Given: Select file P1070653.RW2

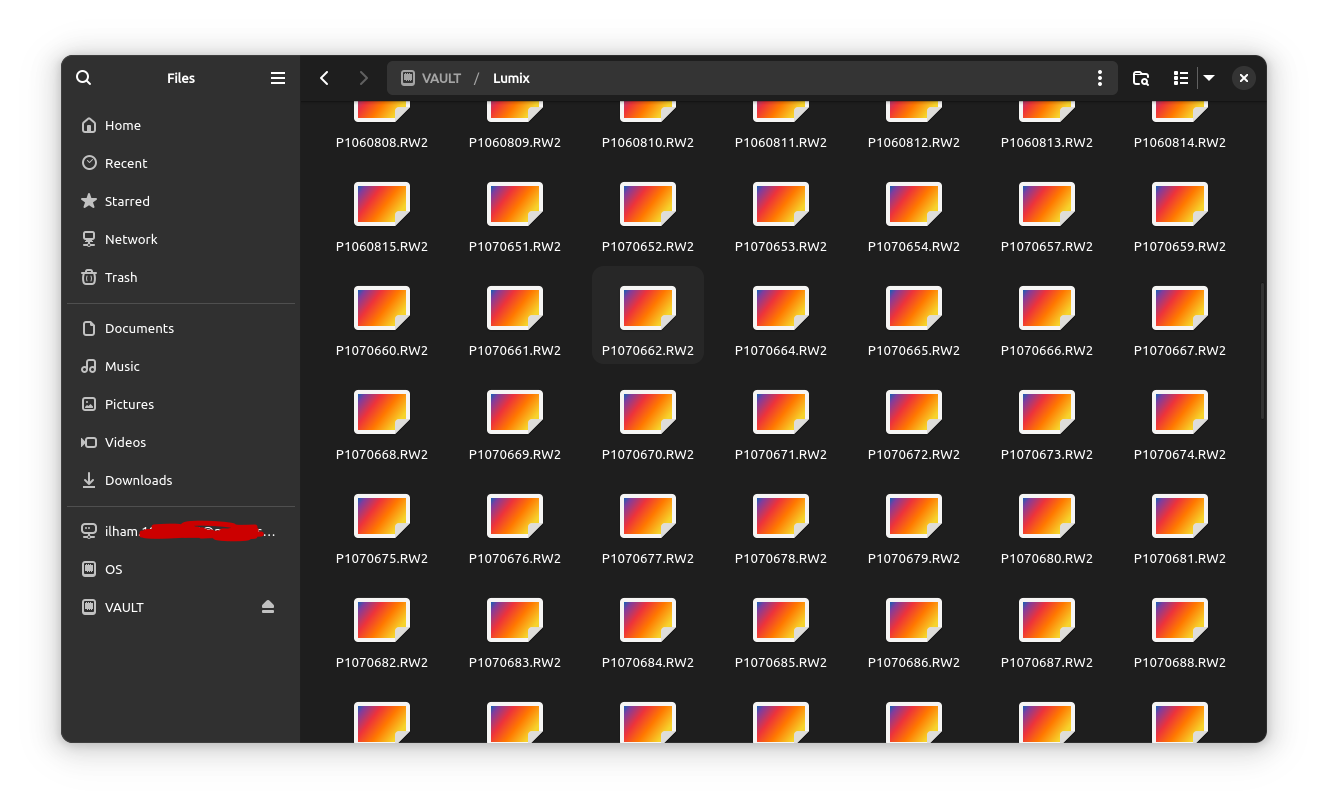Looking at the screenshot, I should point(781,217).
